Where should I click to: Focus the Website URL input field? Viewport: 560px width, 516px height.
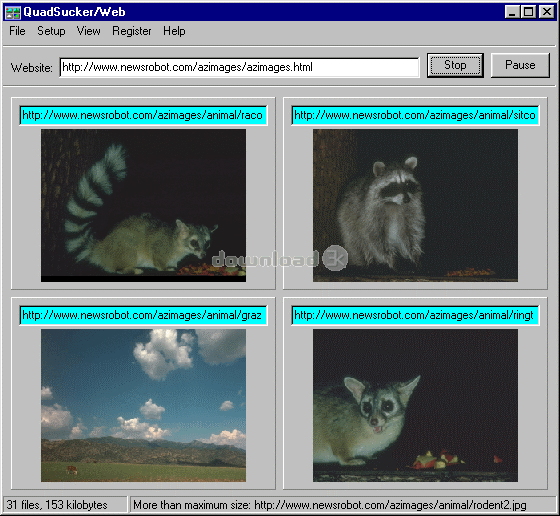tap(239, 67)
